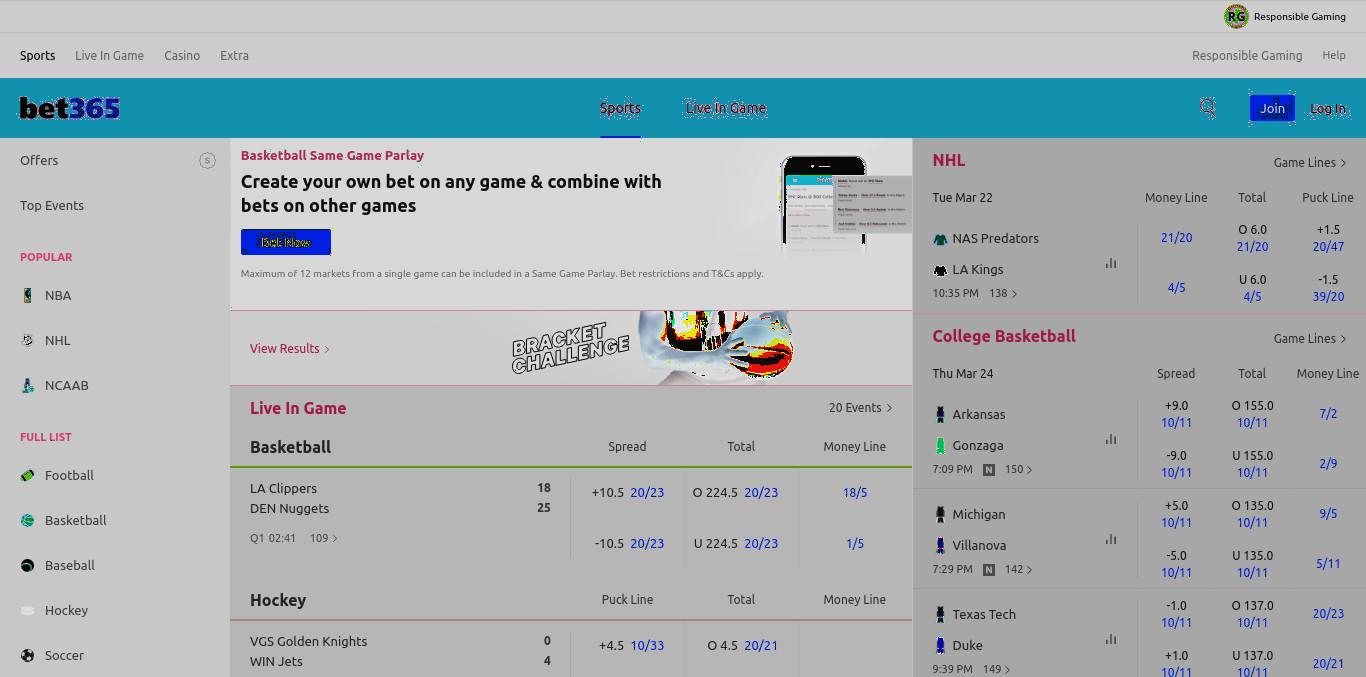The width and height of the screenshot is (1366, 677).
Task: Open stats icon for Michigan vs Villanova
Action: [x=1111, y=539]
